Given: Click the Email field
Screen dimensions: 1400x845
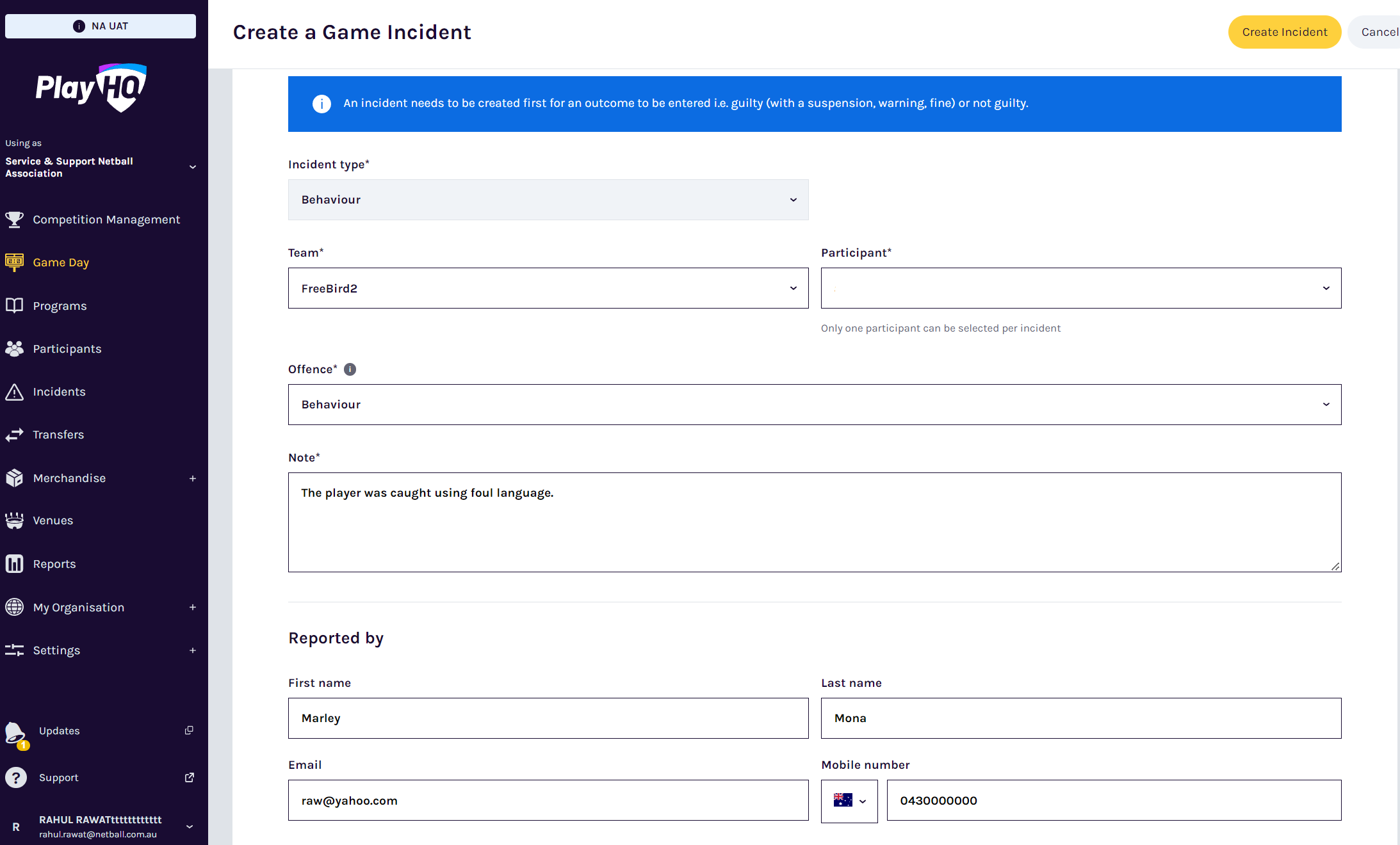Looking at the screenshot, I should [548, 800].
